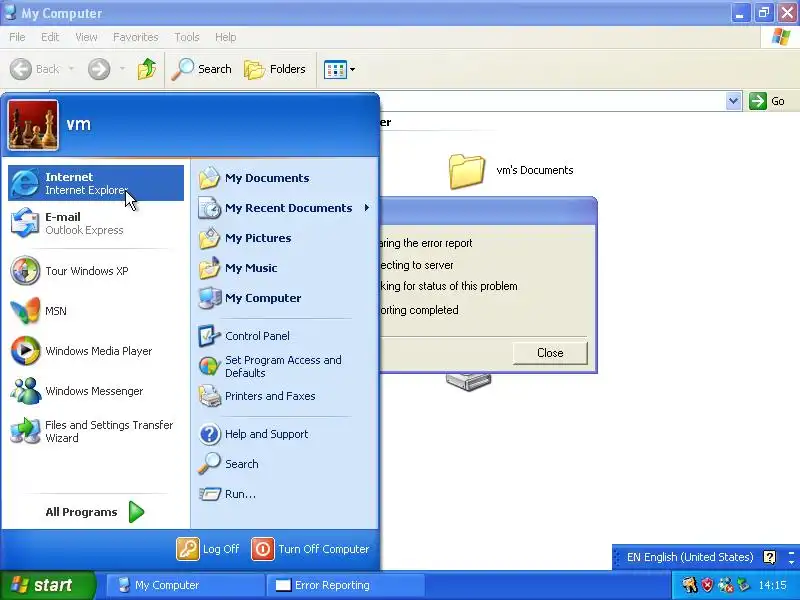The image size is (800, 600).
Task: Open the Favorites menu
Action: (x=136, y=37)
